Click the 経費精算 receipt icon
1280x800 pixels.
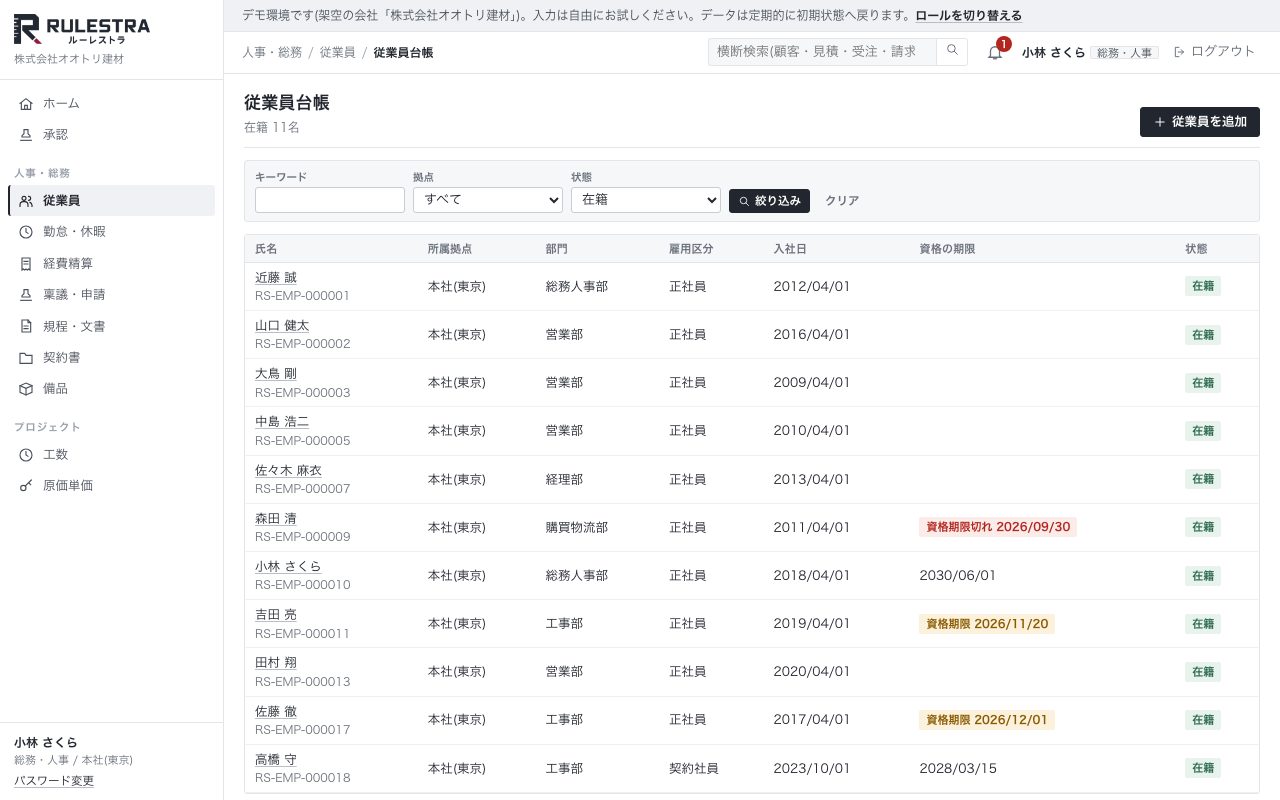point(26,264)
